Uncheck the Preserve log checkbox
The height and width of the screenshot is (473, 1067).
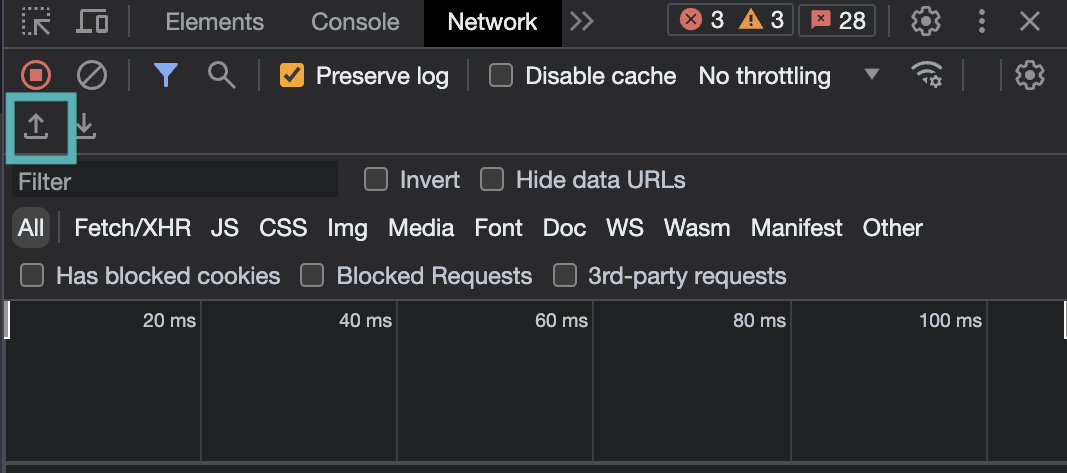292,75
